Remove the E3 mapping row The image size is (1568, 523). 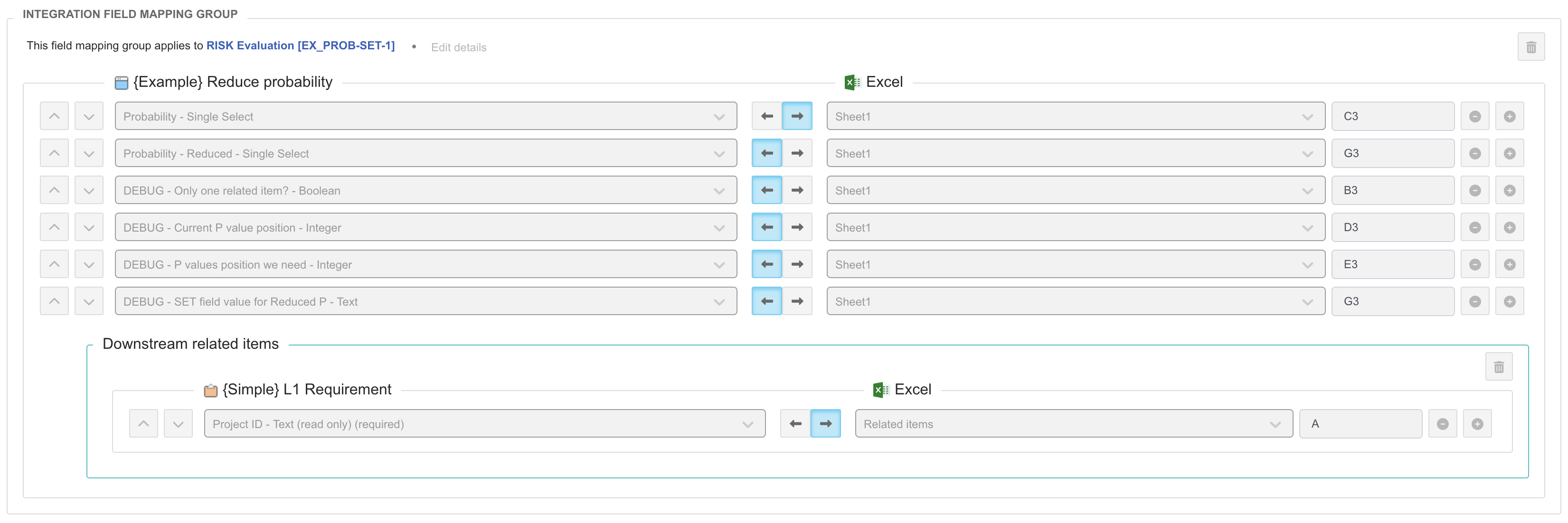[1475, 264]
